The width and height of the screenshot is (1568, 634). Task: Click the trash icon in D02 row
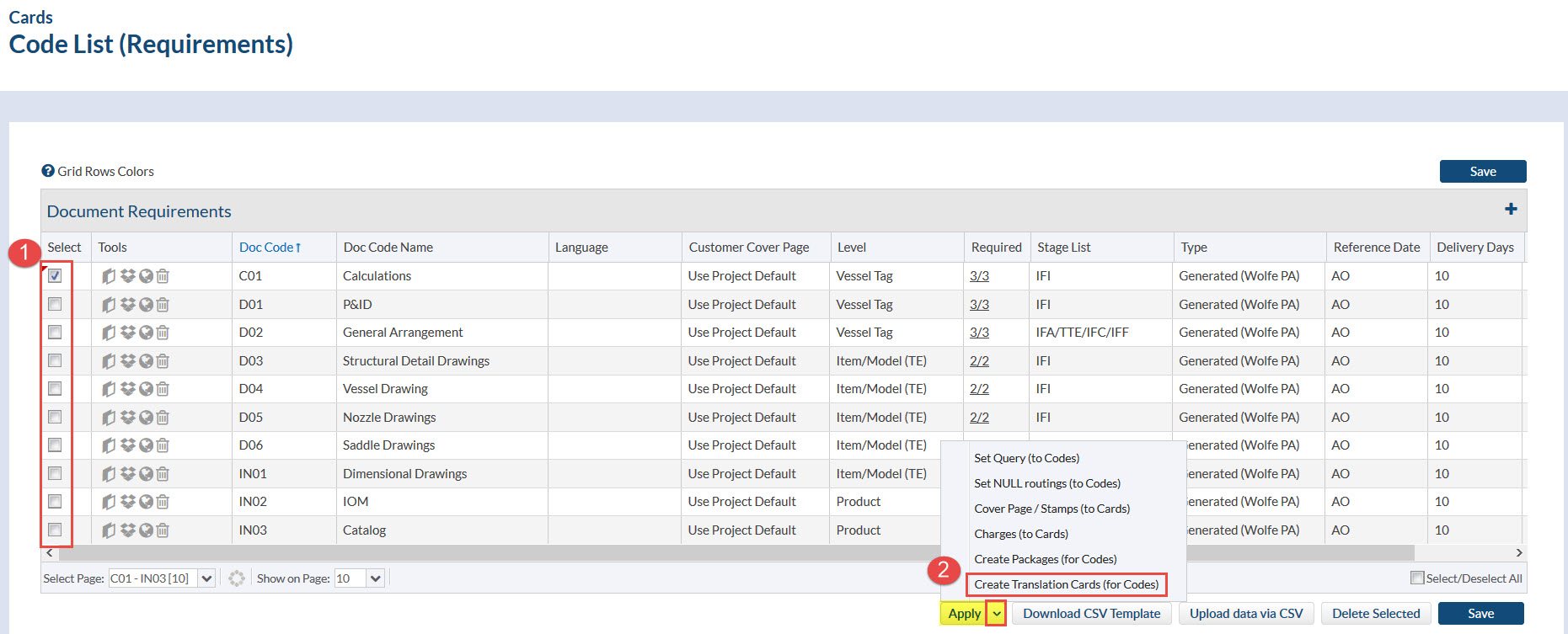pos(163,333)
